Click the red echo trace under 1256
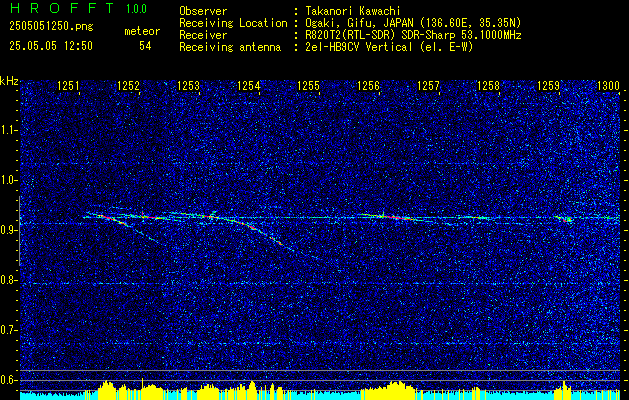 coord(395,217)
